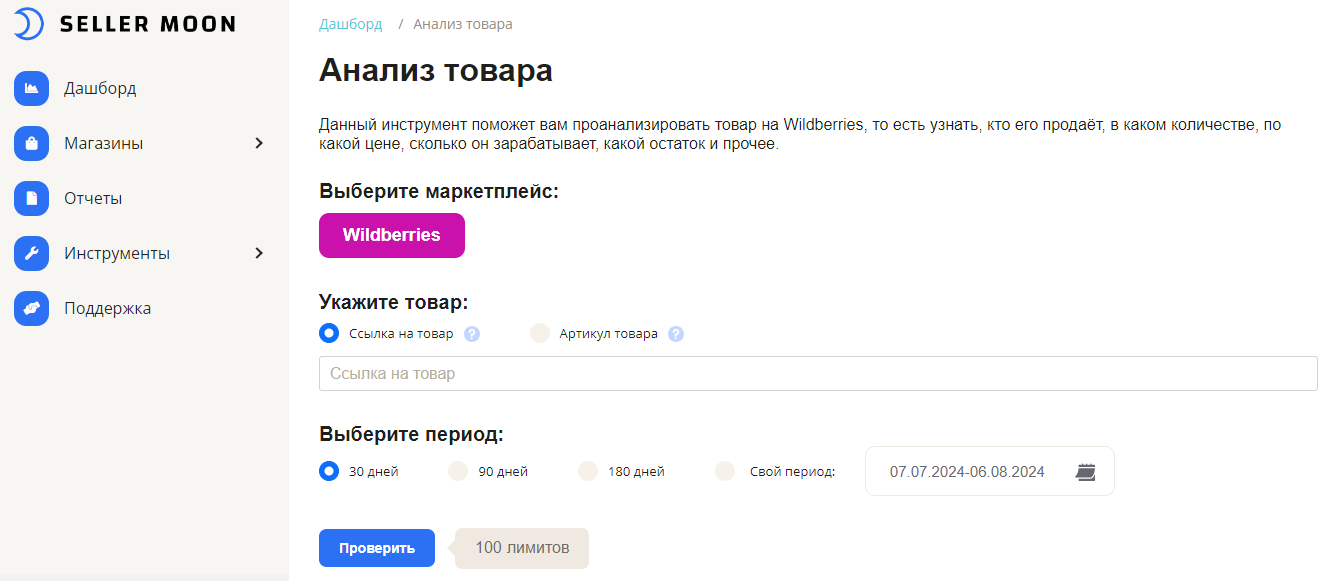Image resolution: width=1343 pixels, height=581 pixels.
Task: Click the Инструменты wrench icon
Action: (31, 253)
